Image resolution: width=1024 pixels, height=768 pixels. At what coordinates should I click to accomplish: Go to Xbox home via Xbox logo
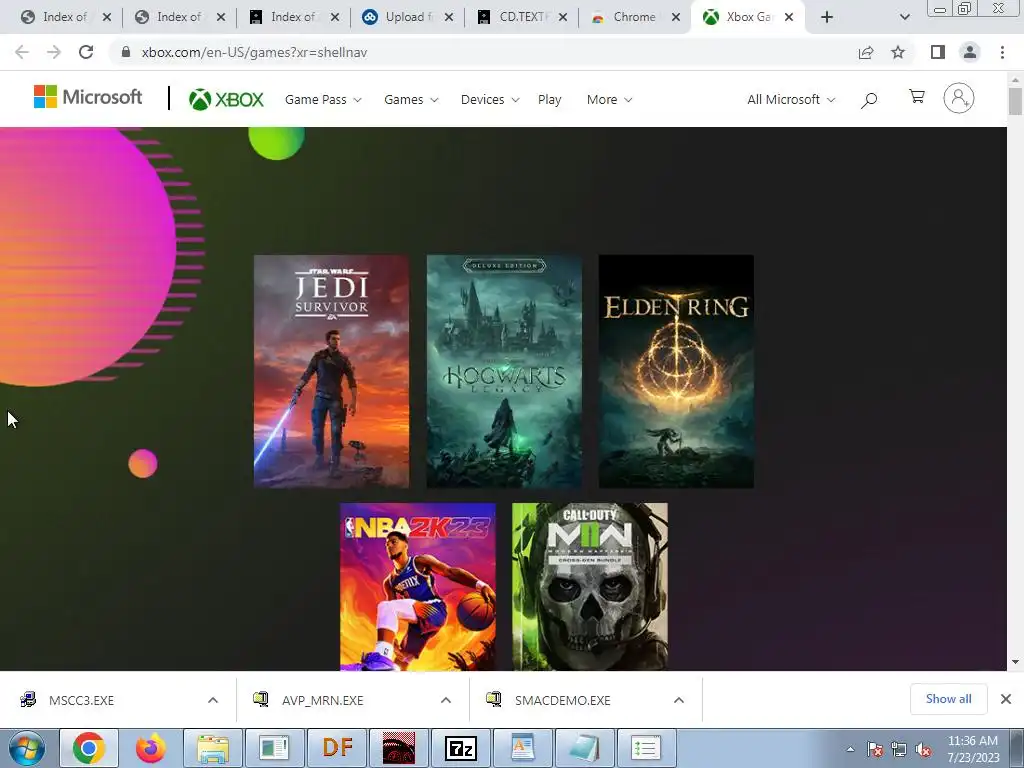[226, 99]
